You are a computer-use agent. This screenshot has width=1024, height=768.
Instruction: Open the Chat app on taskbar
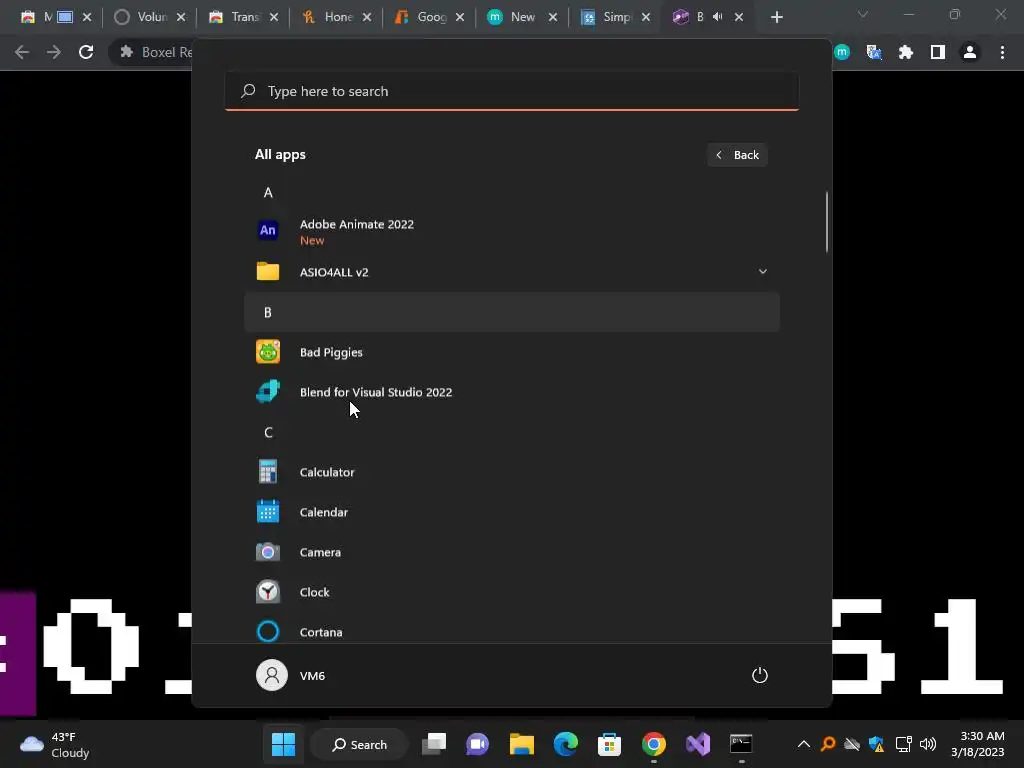(477, 744)
